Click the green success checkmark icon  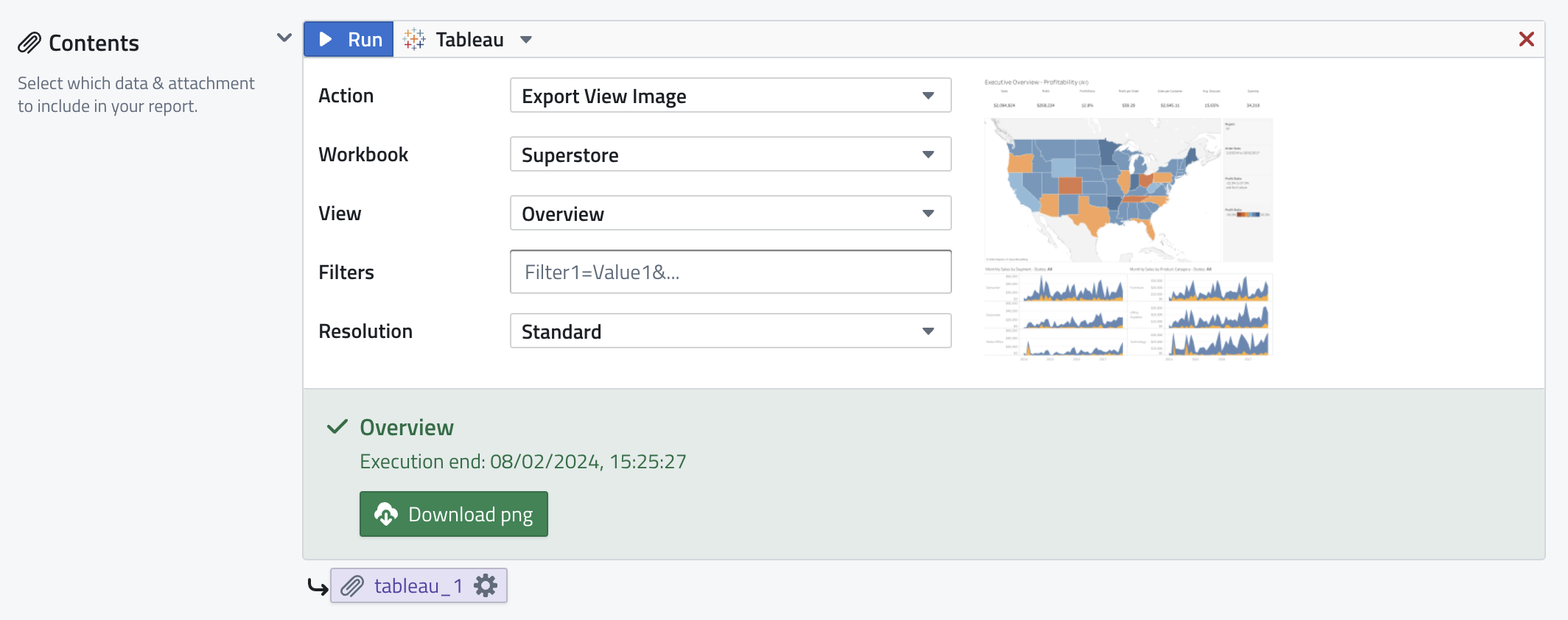[x=337, y=427]
